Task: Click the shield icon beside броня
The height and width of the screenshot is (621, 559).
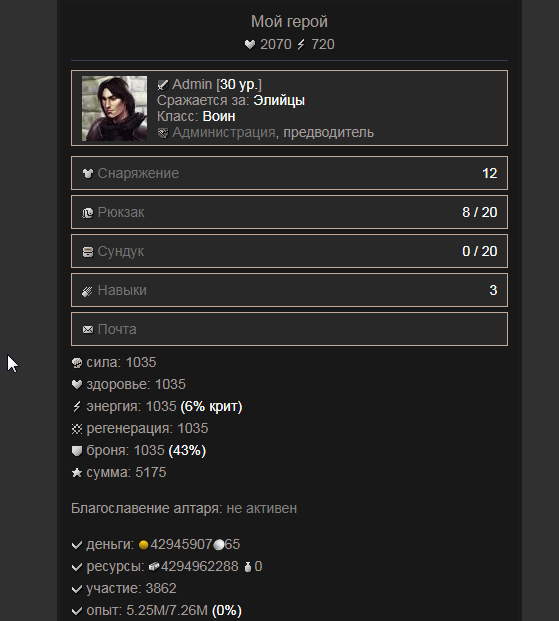Action: click(77, 451)
